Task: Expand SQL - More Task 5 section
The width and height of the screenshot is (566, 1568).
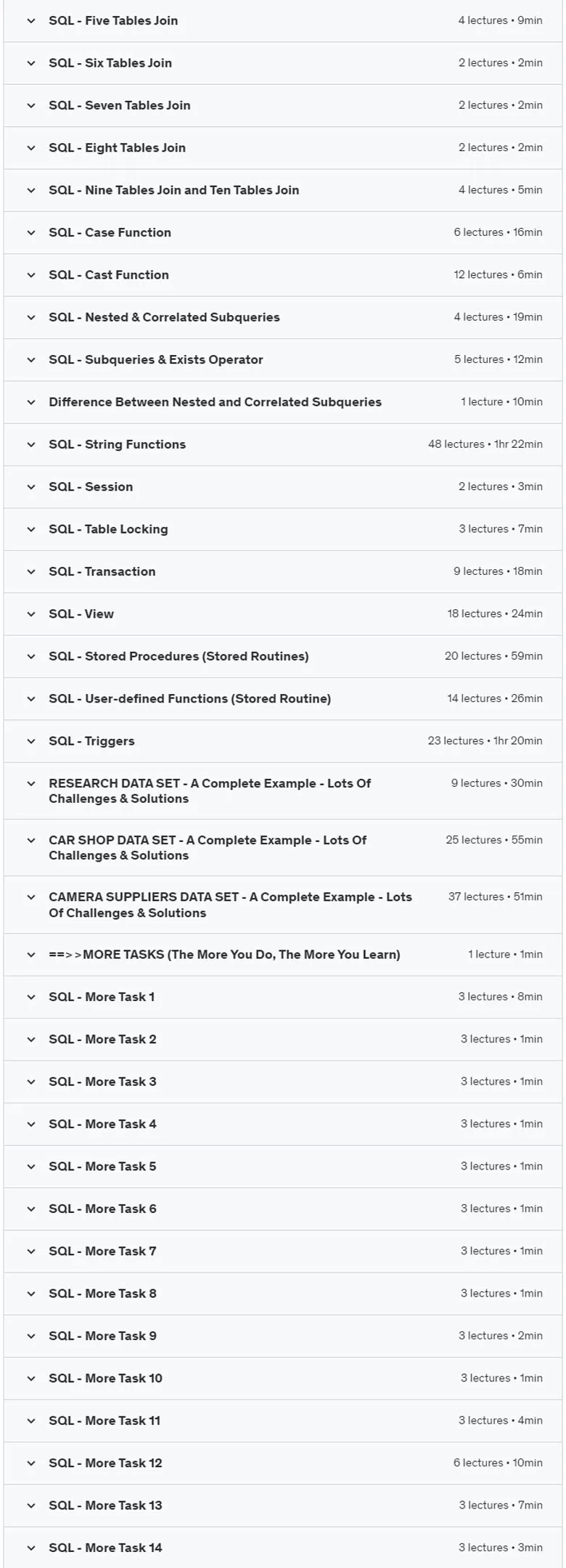Action: pyautogui.click(x=283, y=1167)
